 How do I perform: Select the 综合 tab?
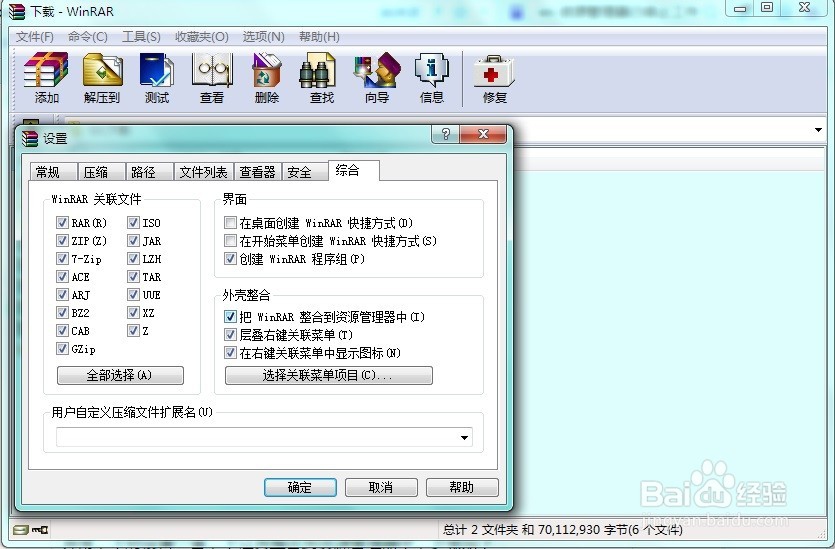(x=354, y=170)
